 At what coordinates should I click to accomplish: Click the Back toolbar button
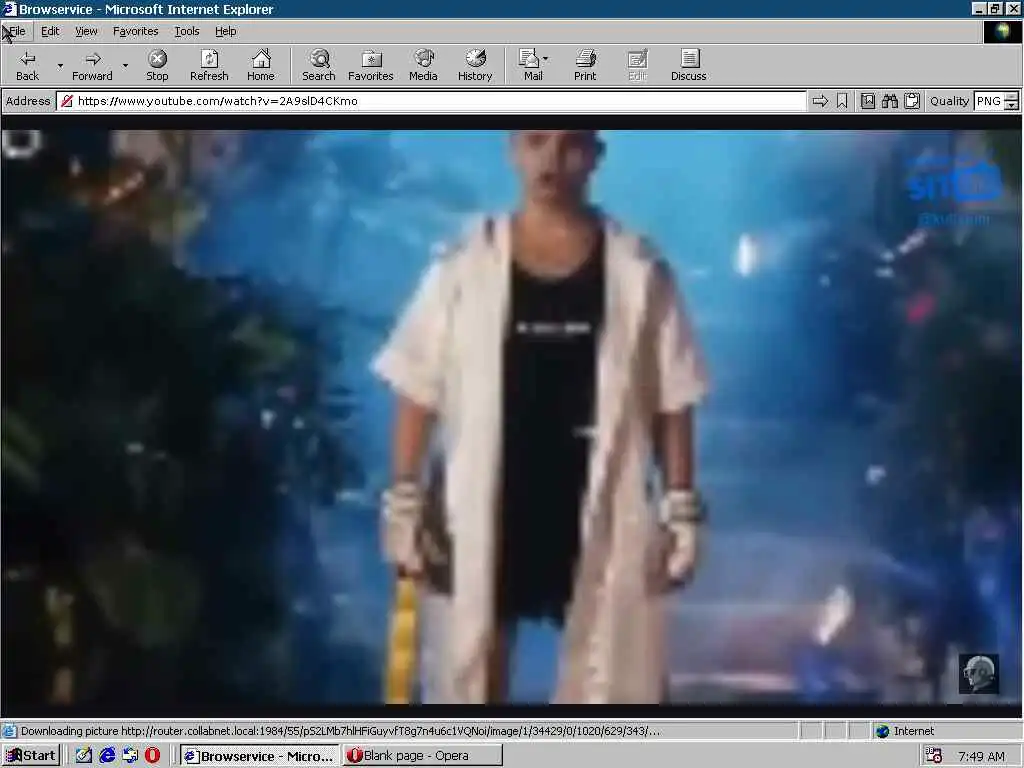coord(27,65)
